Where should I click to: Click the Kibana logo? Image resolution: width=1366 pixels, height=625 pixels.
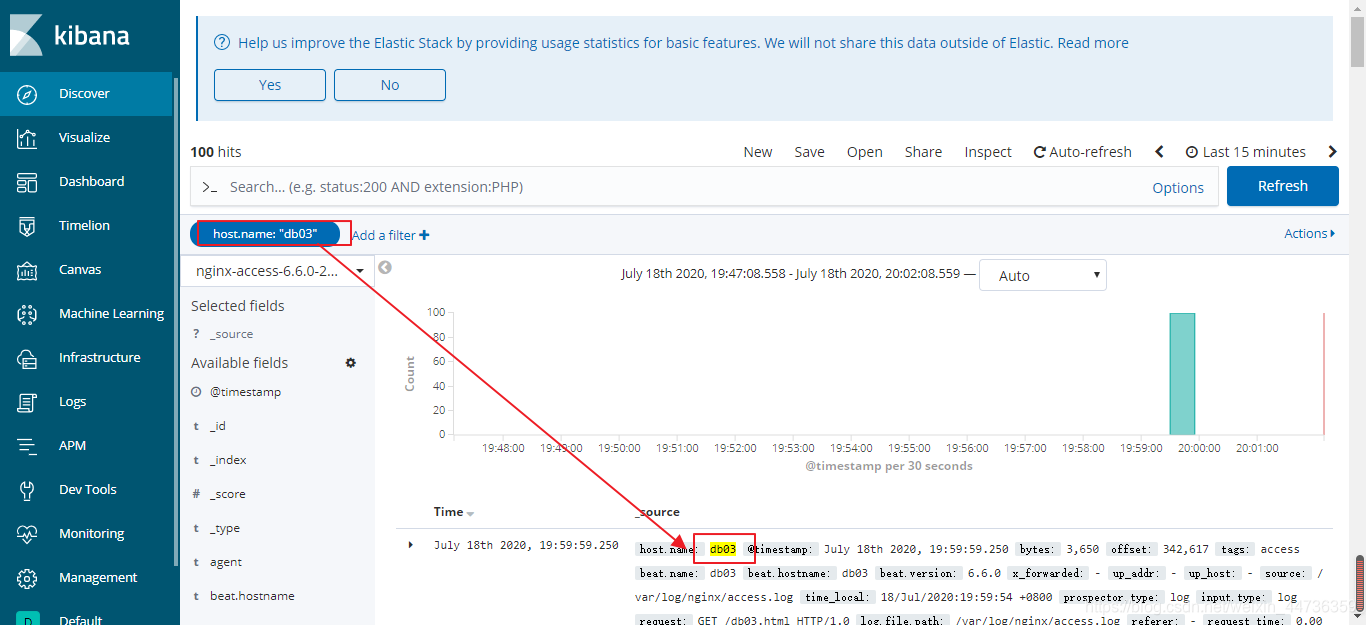(70, 36)
